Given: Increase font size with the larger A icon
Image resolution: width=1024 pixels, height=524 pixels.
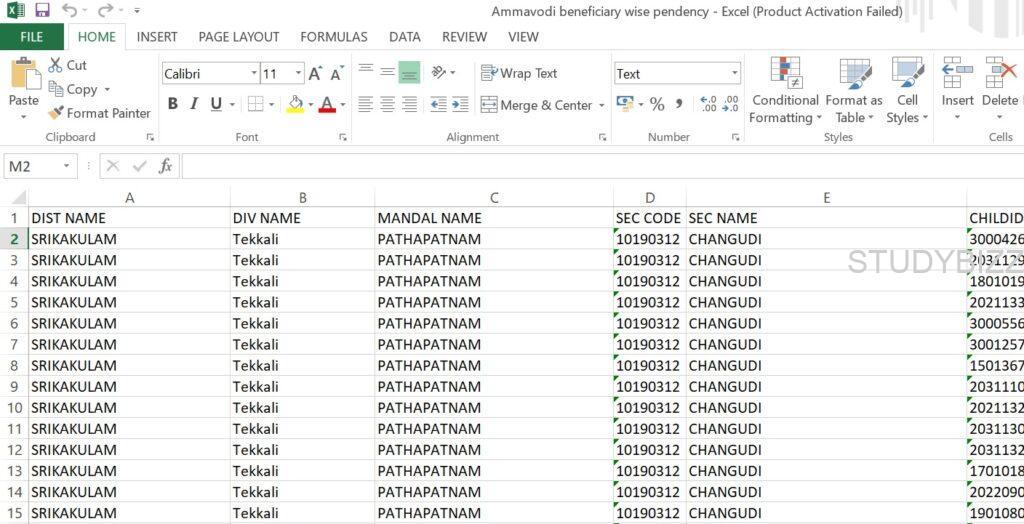Looking at the screenshot, I should (315, 74).
